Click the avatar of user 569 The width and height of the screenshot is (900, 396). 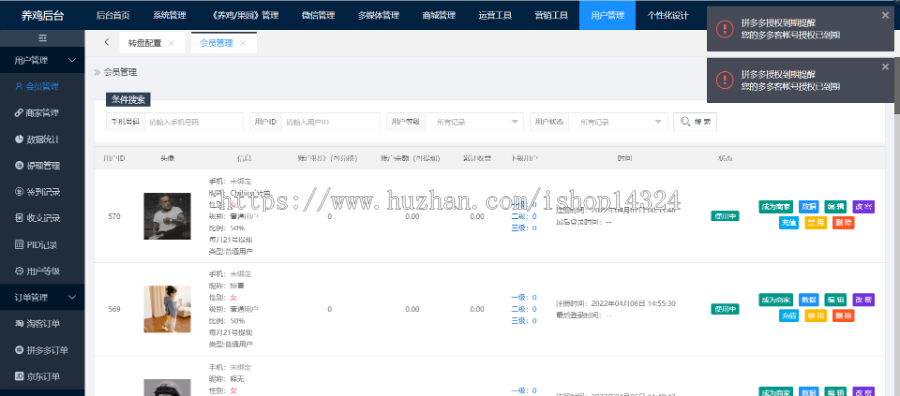167,309
